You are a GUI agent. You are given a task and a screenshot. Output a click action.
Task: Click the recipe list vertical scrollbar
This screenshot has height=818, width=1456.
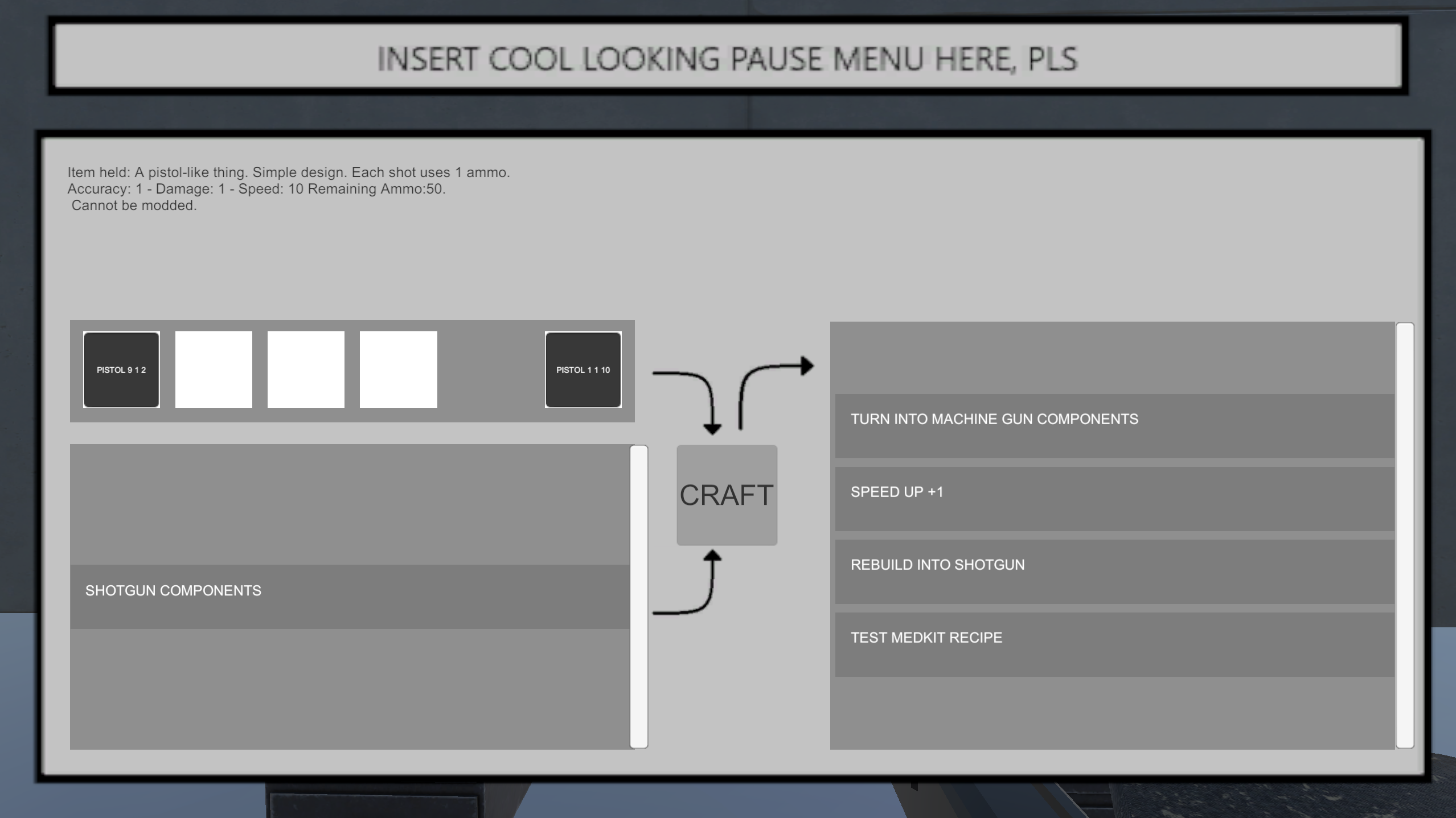(x=1405, y=535)
